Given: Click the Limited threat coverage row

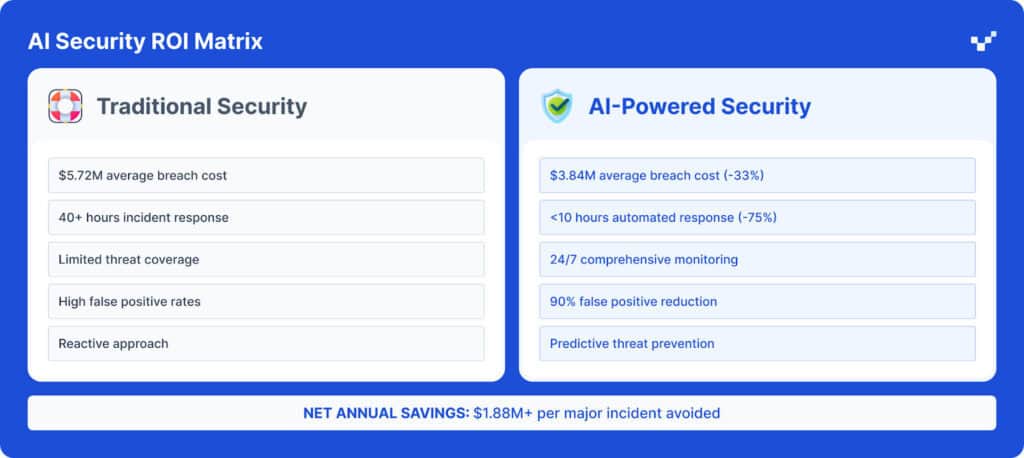Looking at the screenshot, I should [266, 259].
